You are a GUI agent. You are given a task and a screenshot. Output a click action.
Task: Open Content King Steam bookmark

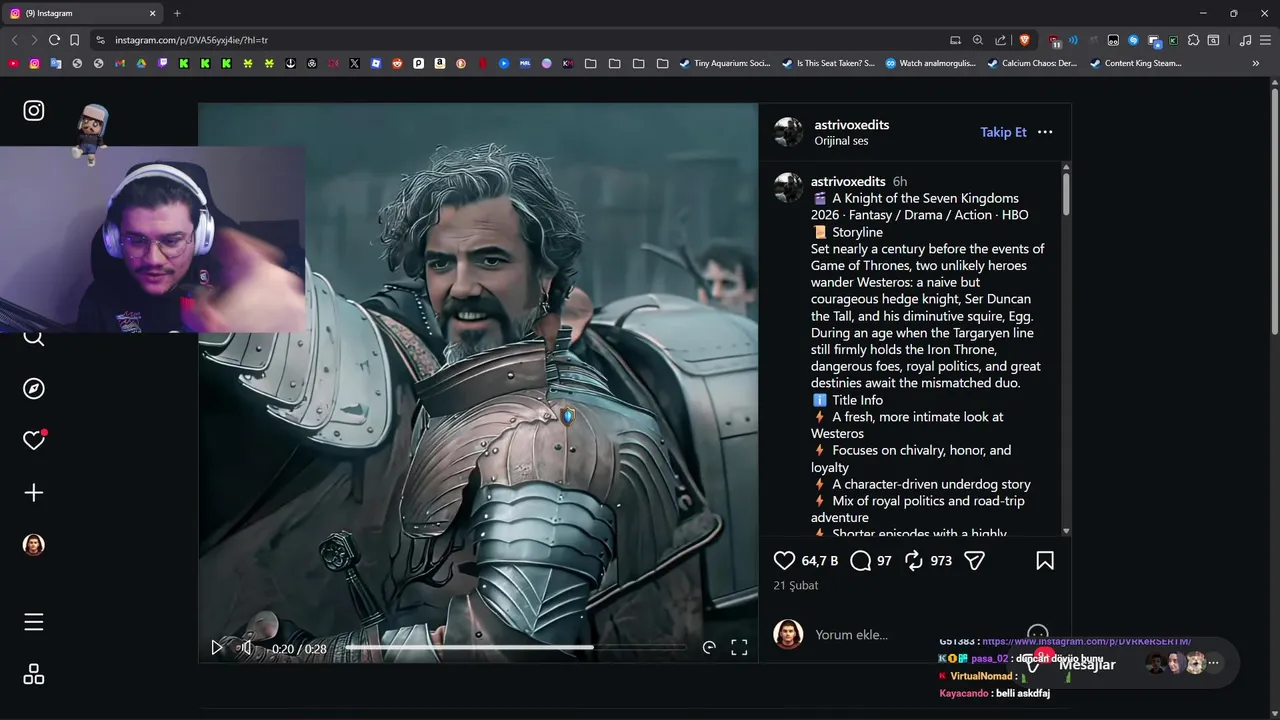pos(1136,63)
